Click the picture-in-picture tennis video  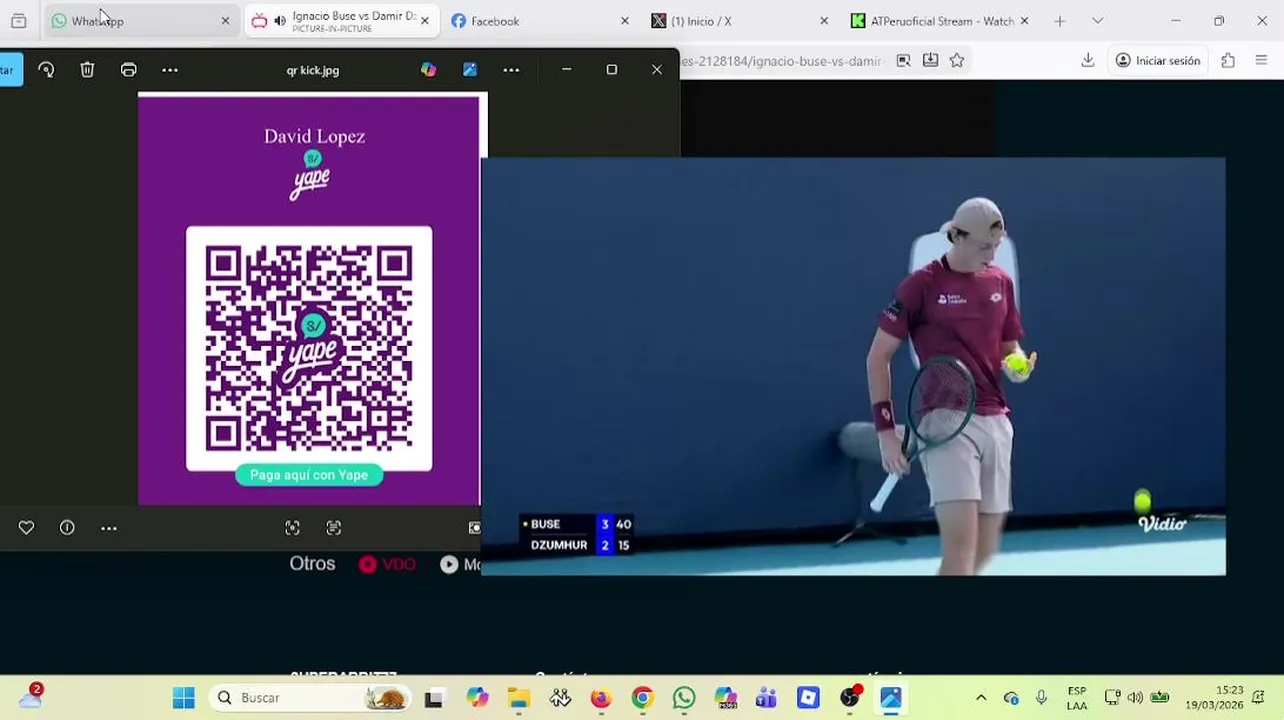click(x=853, y=366)
